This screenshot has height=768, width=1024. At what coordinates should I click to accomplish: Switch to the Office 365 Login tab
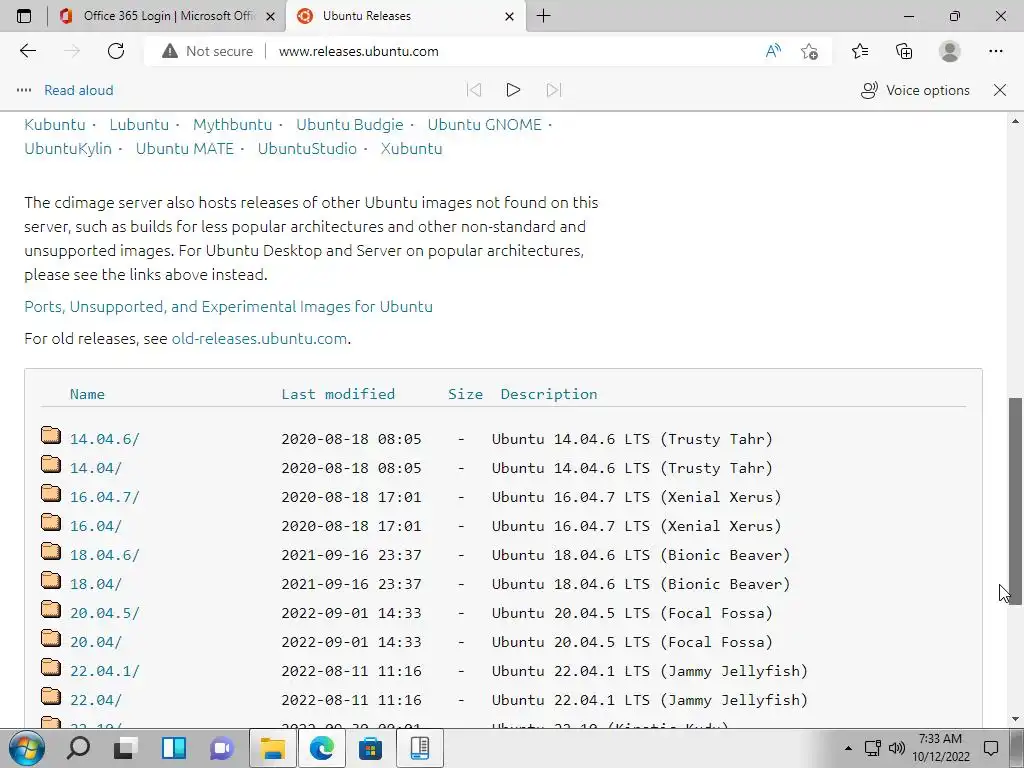tap(167, 16)
